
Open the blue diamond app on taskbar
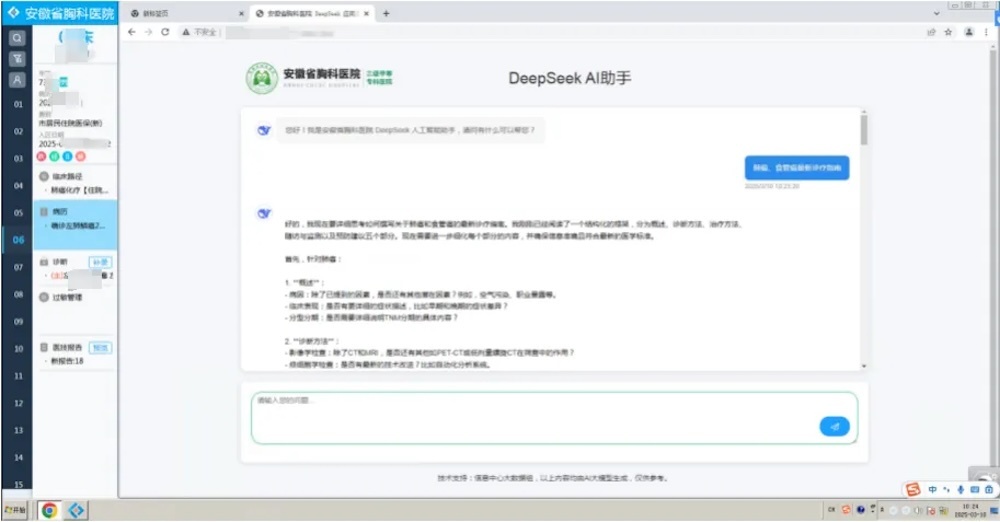76,510
